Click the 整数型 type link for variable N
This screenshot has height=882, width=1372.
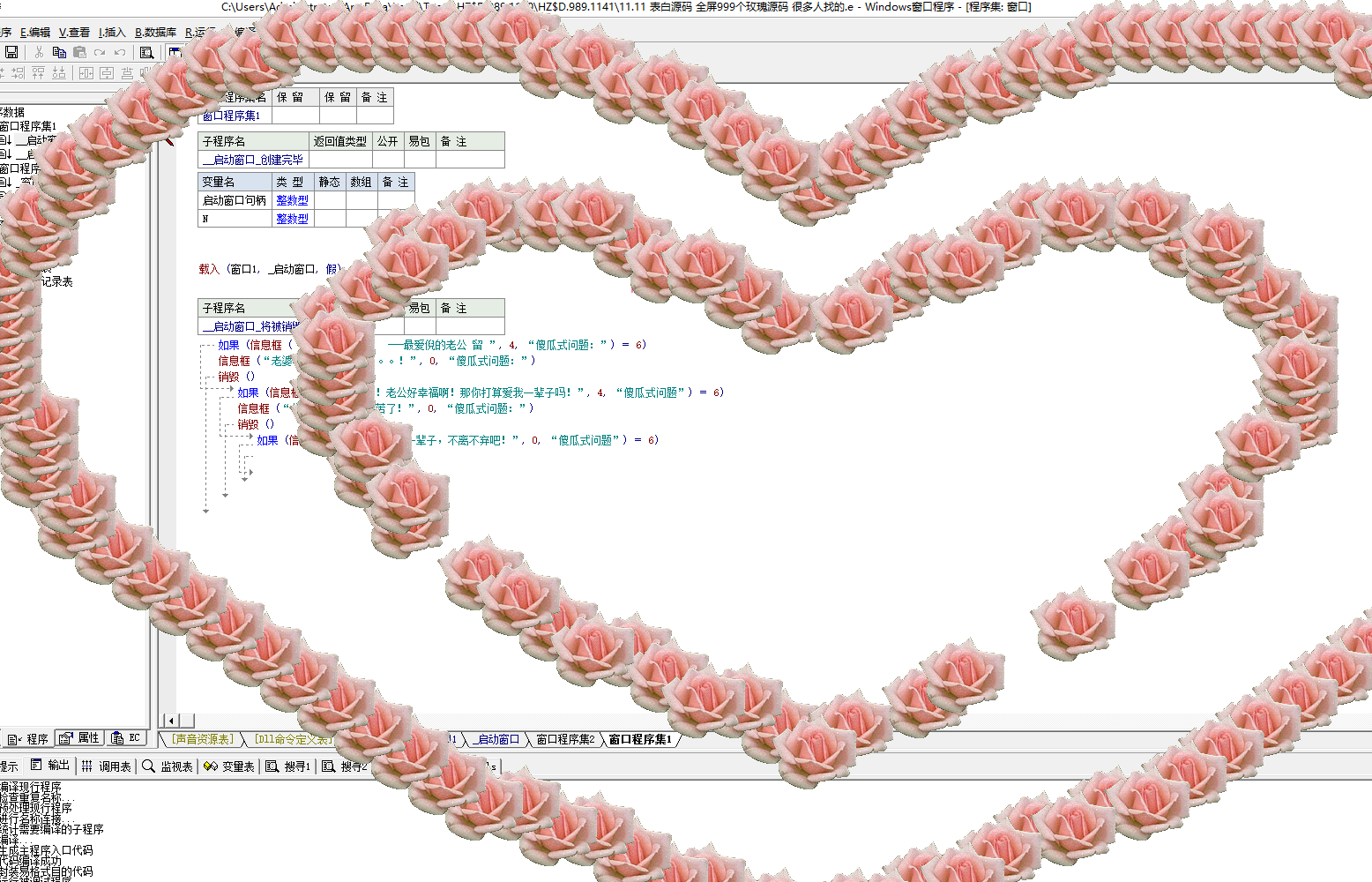click(292, 219)
